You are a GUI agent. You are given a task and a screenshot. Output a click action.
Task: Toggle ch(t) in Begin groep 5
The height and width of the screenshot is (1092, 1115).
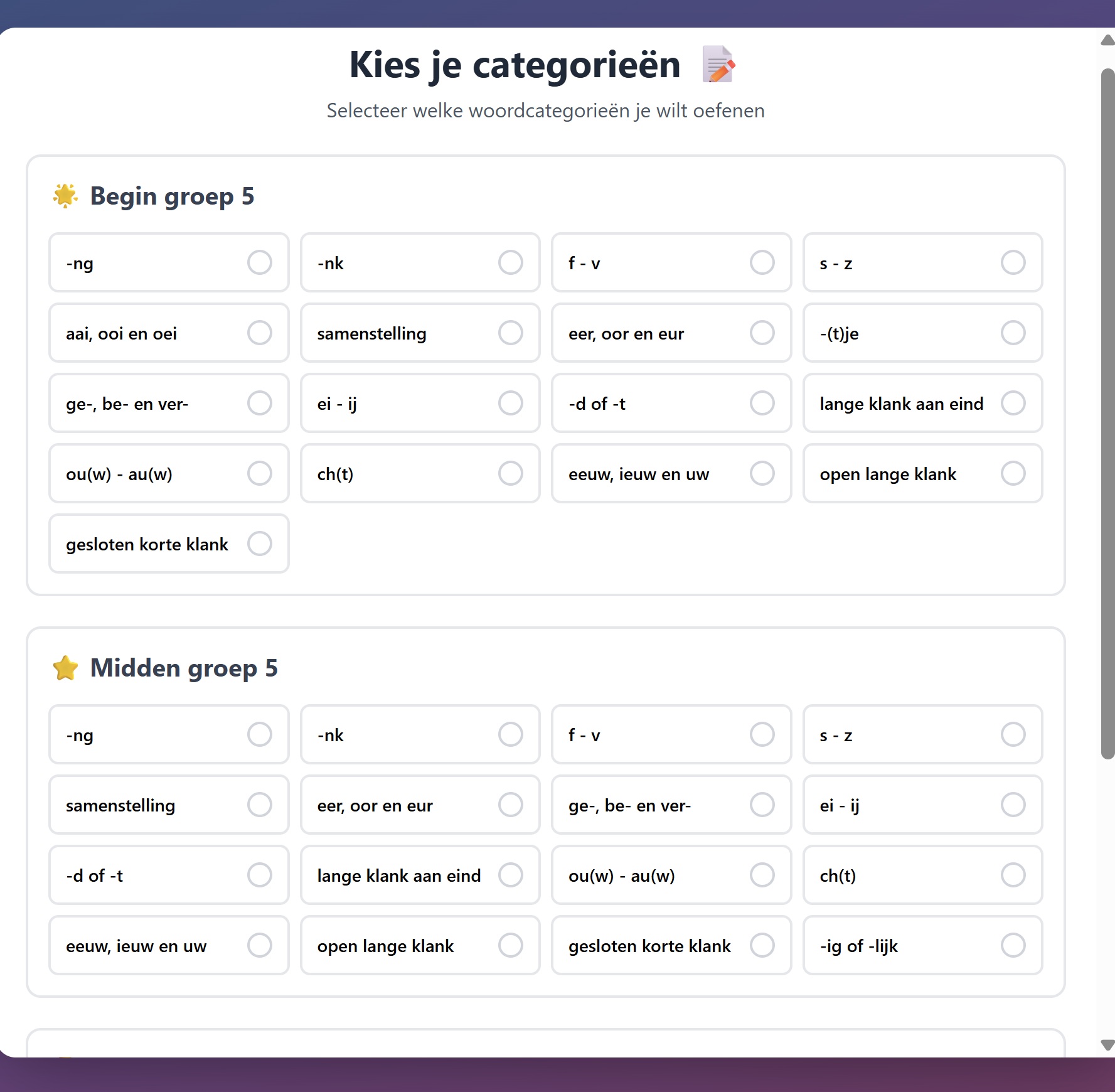pos(420,473)
